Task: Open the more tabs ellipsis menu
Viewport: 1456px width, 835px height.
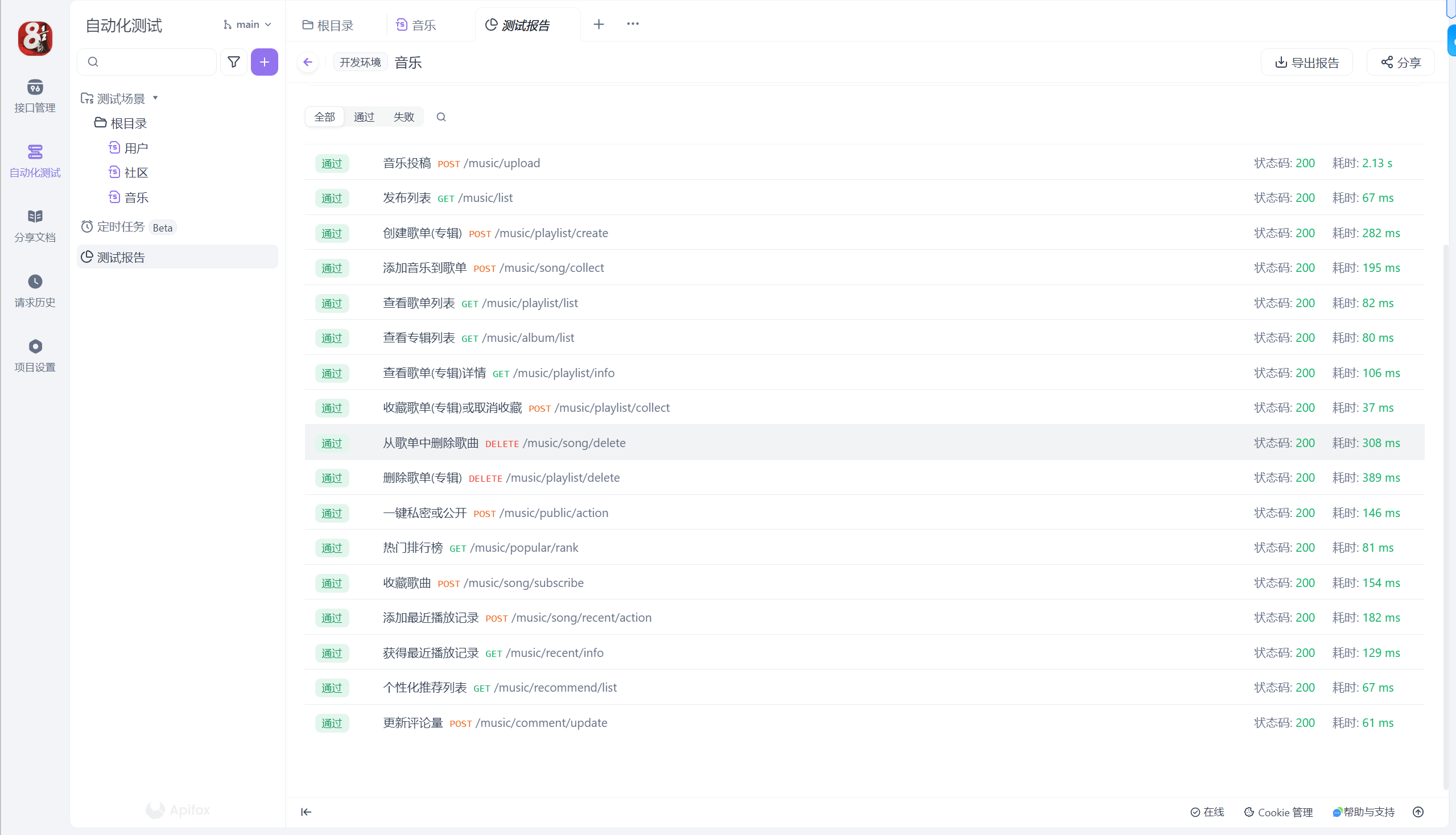Action: click(x=632, y=24)
